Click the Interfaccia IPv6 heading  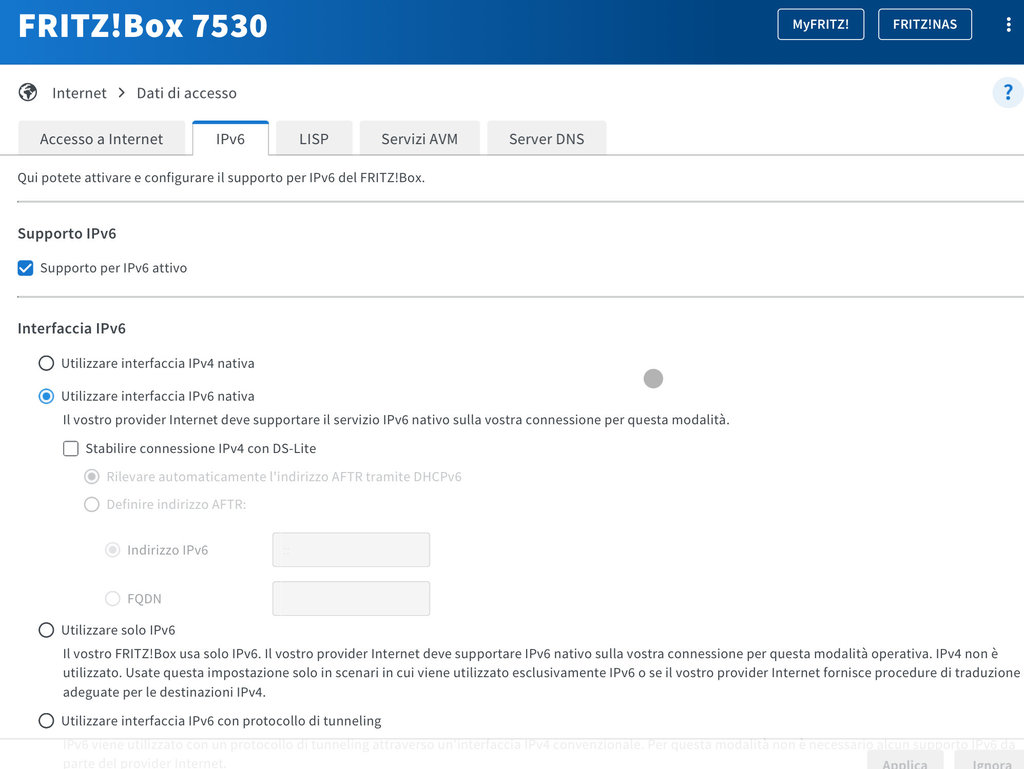pyautogui.click(x=72, y=328)
